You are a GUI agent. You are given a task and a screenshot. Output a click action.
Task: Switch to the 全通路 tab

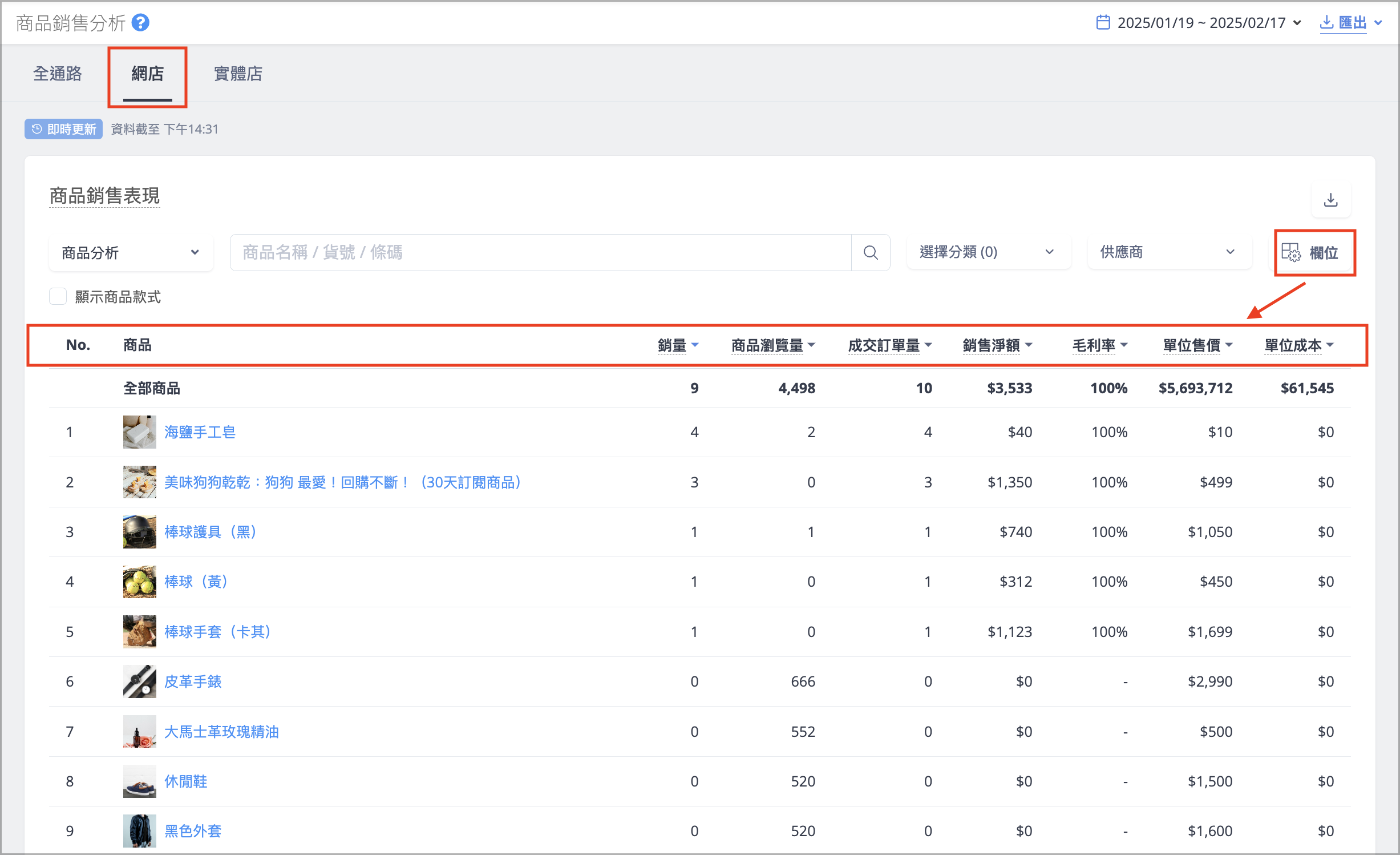(58, 74)
